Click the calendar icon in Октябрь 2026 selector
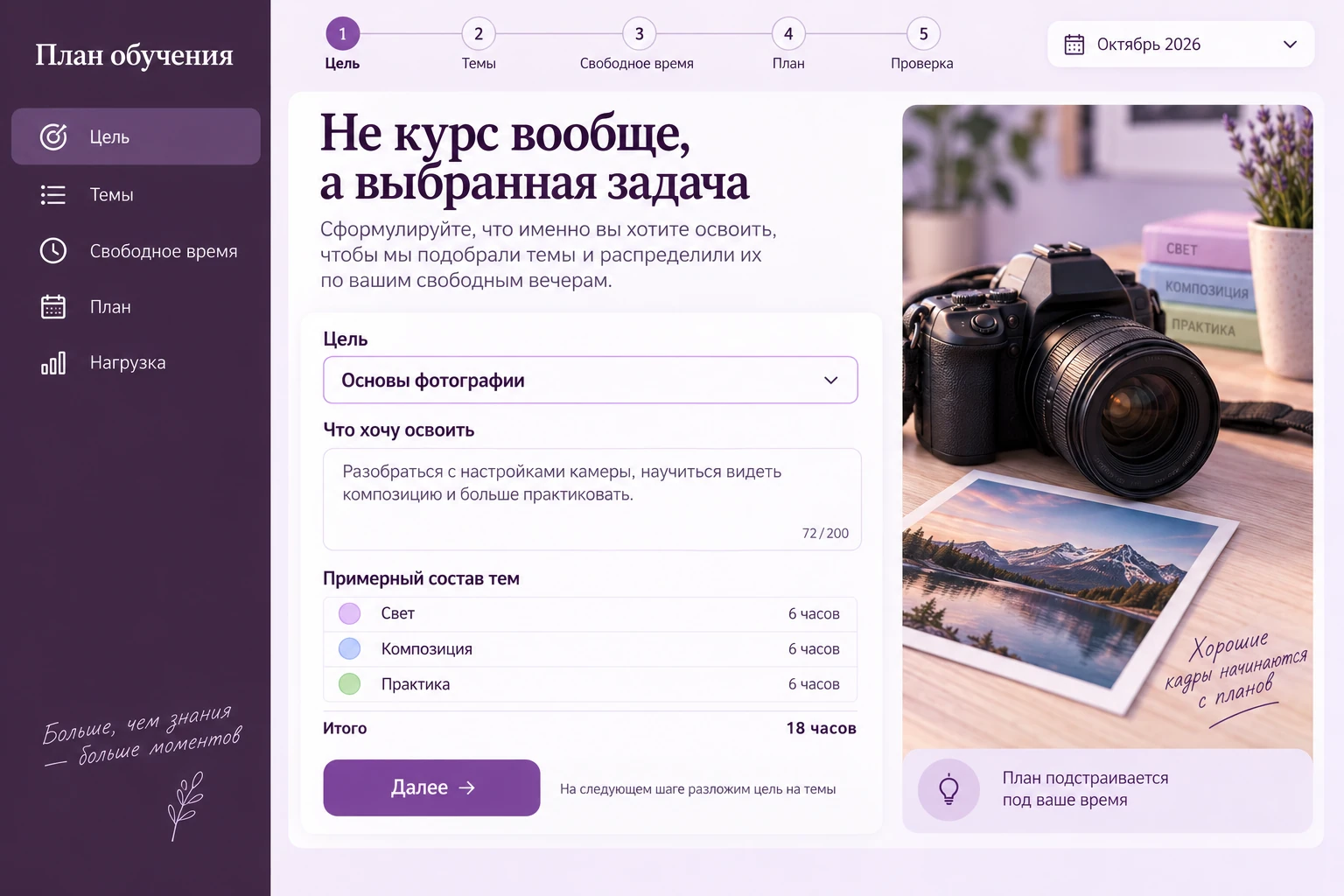Viewport: 1344px width, 896px height. pos(1074,45)
